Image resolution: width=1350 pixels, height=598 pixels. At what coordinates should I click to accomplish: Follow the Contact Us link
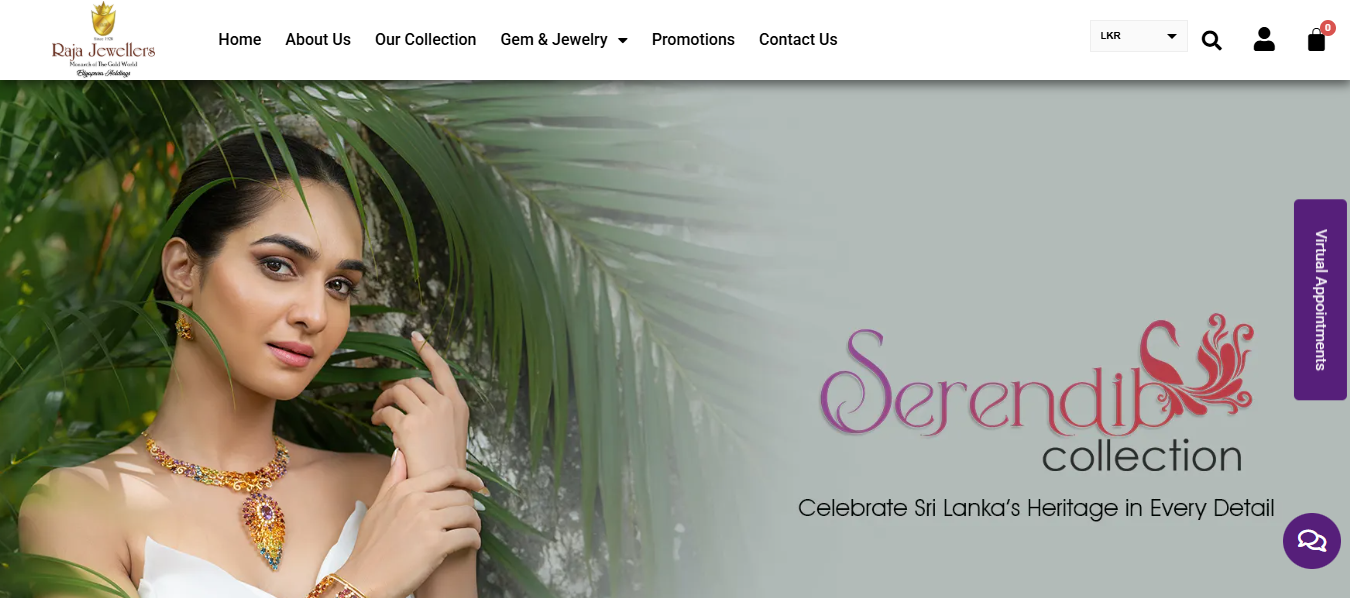[x=798, y=40]
